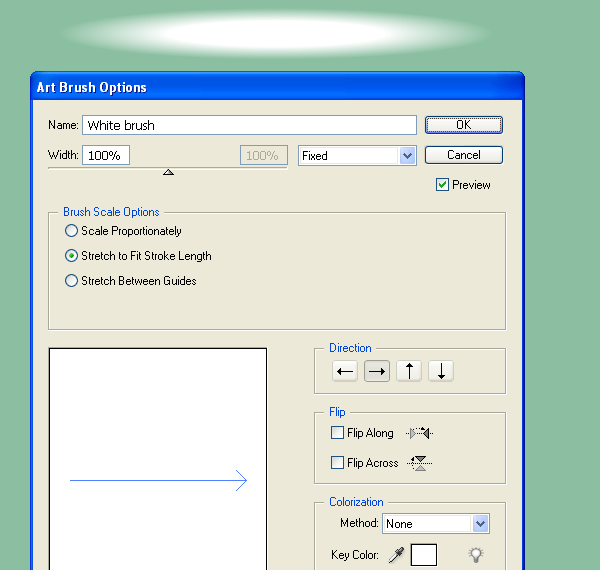600x570 pixels.
Task: Click the Cancel button
Action: pyautogui.click(x=464, y=155)
